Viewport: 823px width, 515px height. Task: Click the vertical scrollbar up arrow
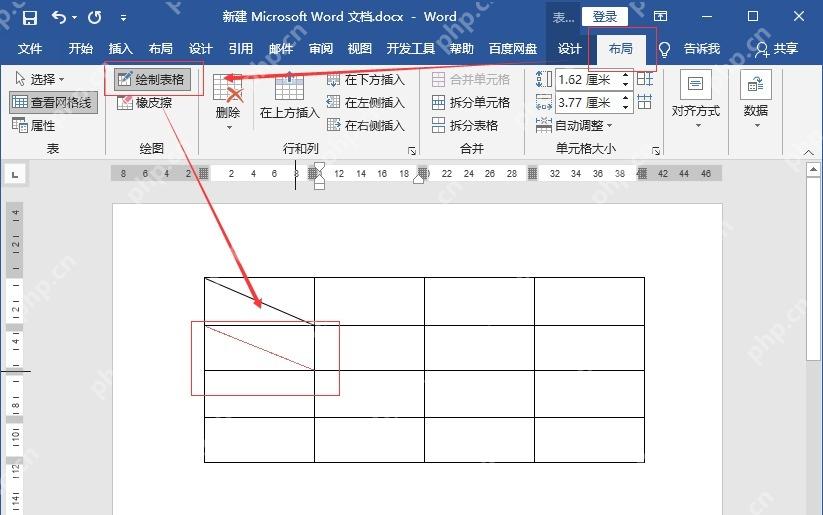(x=813, y=170)
